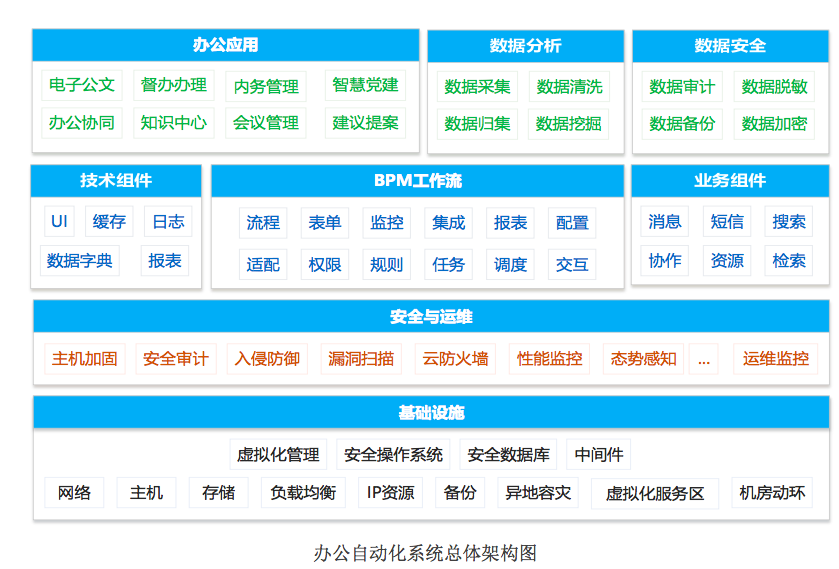839x569 pixels.
Task: Select the 数据采集 box
Action: point(477,87)
